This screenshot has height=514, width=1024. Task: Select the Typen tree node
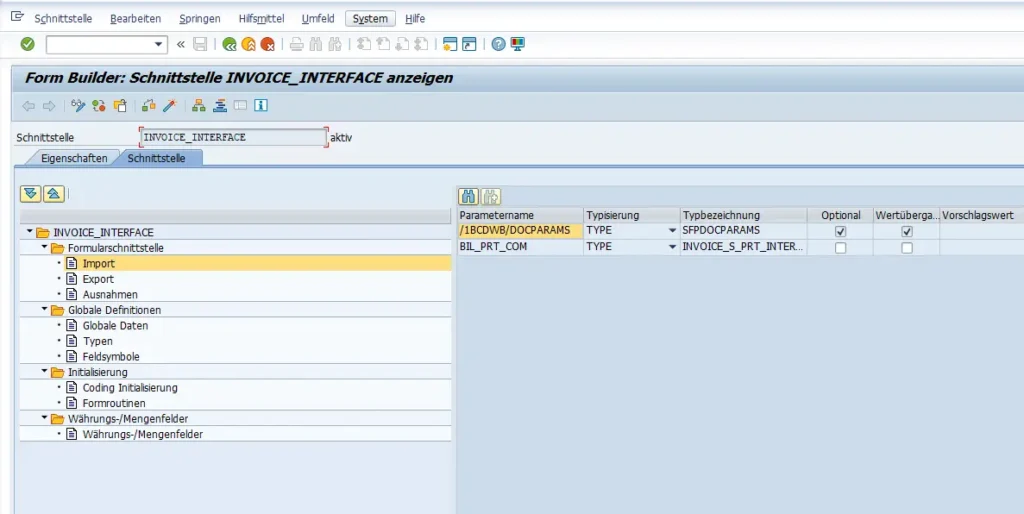click(97, 341)
